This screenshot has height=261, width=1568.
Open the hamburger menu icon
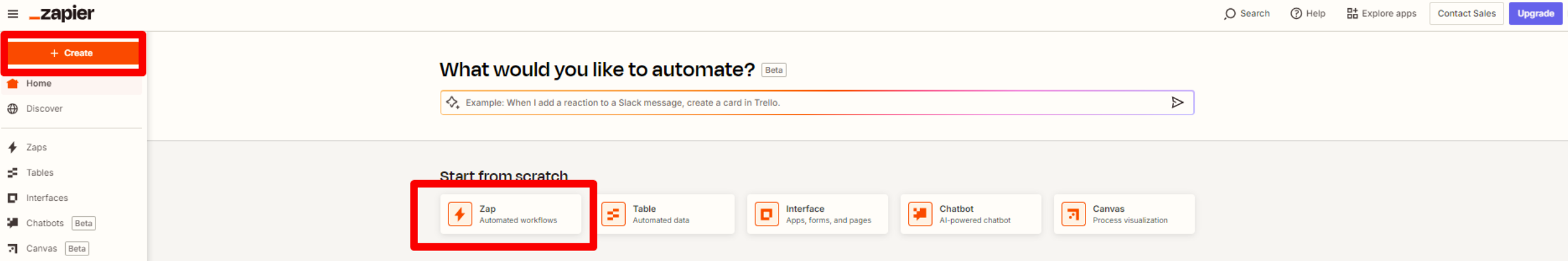tap(13, 14)
